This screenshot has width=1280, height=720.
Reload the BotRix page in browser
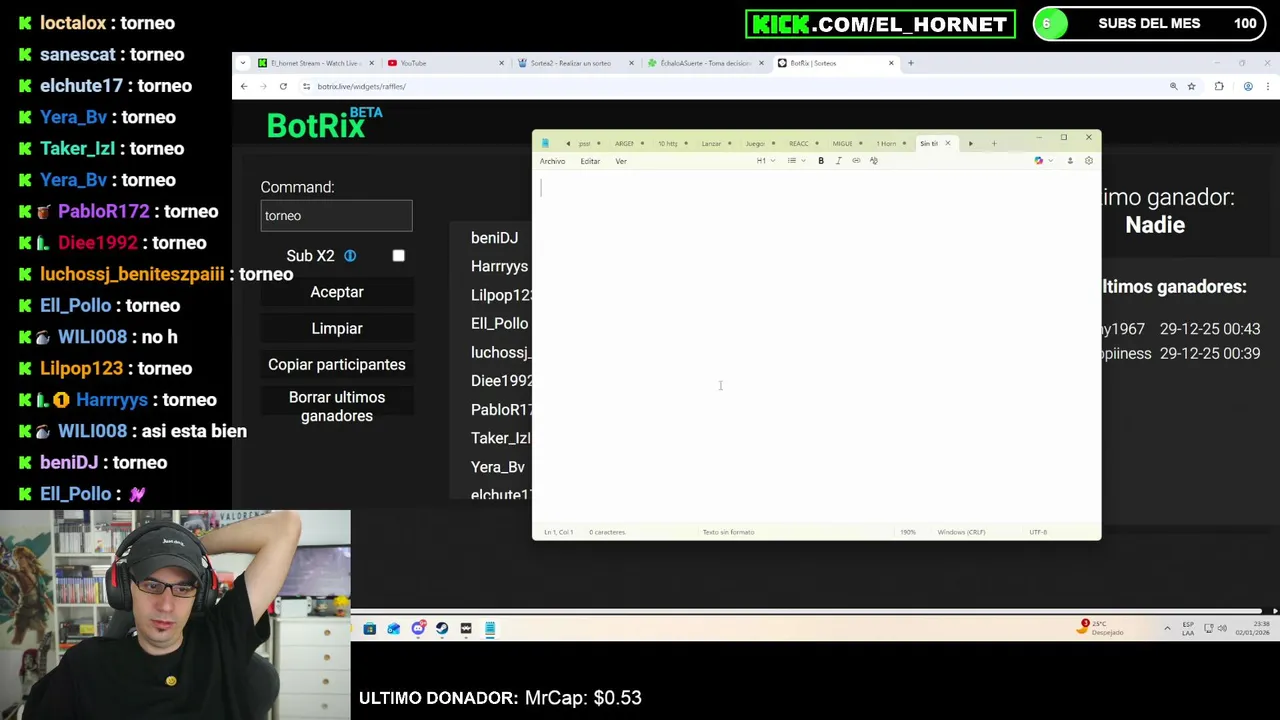tap(283, 87)
